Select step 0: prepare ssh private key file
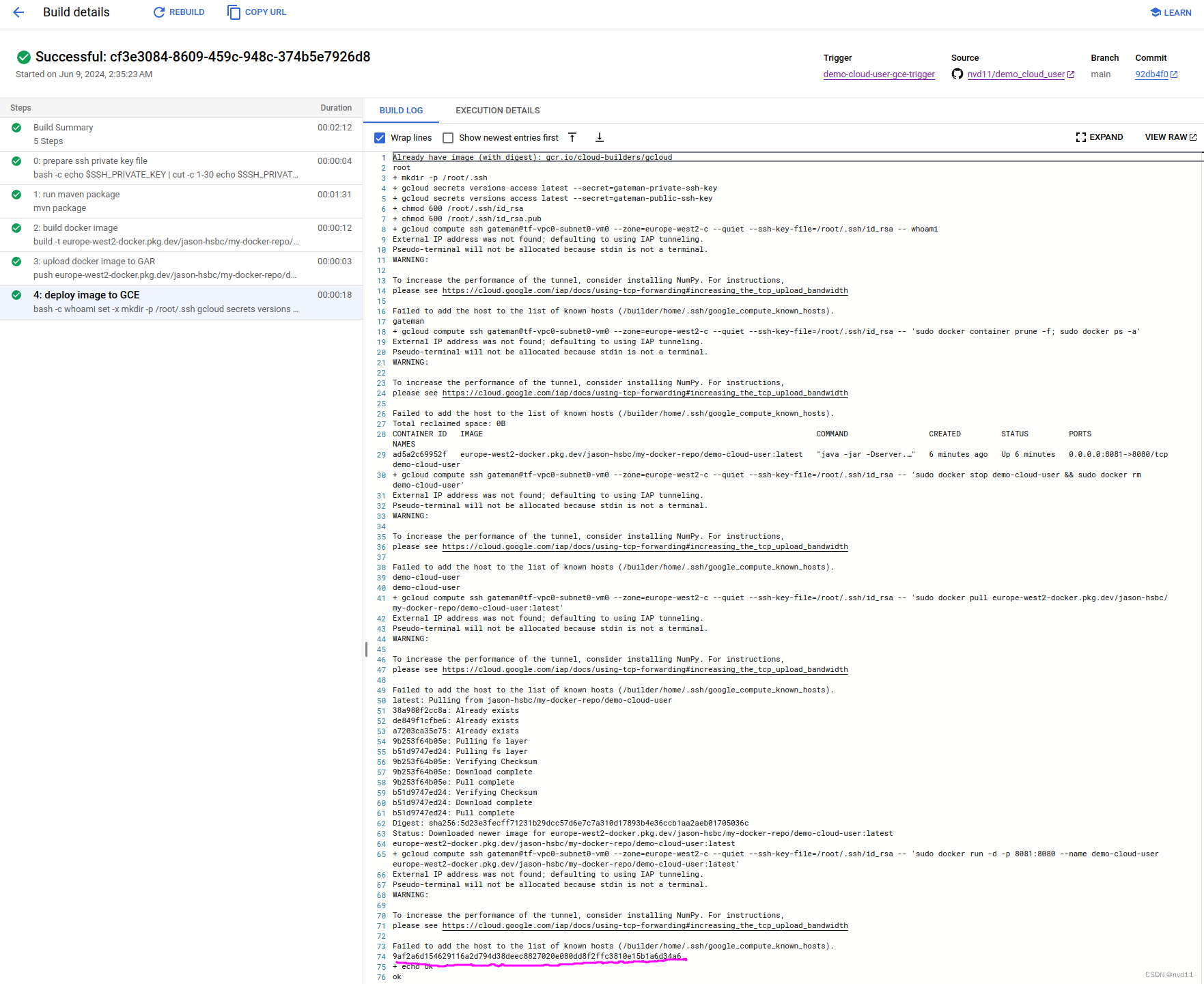 coord(181,168)
